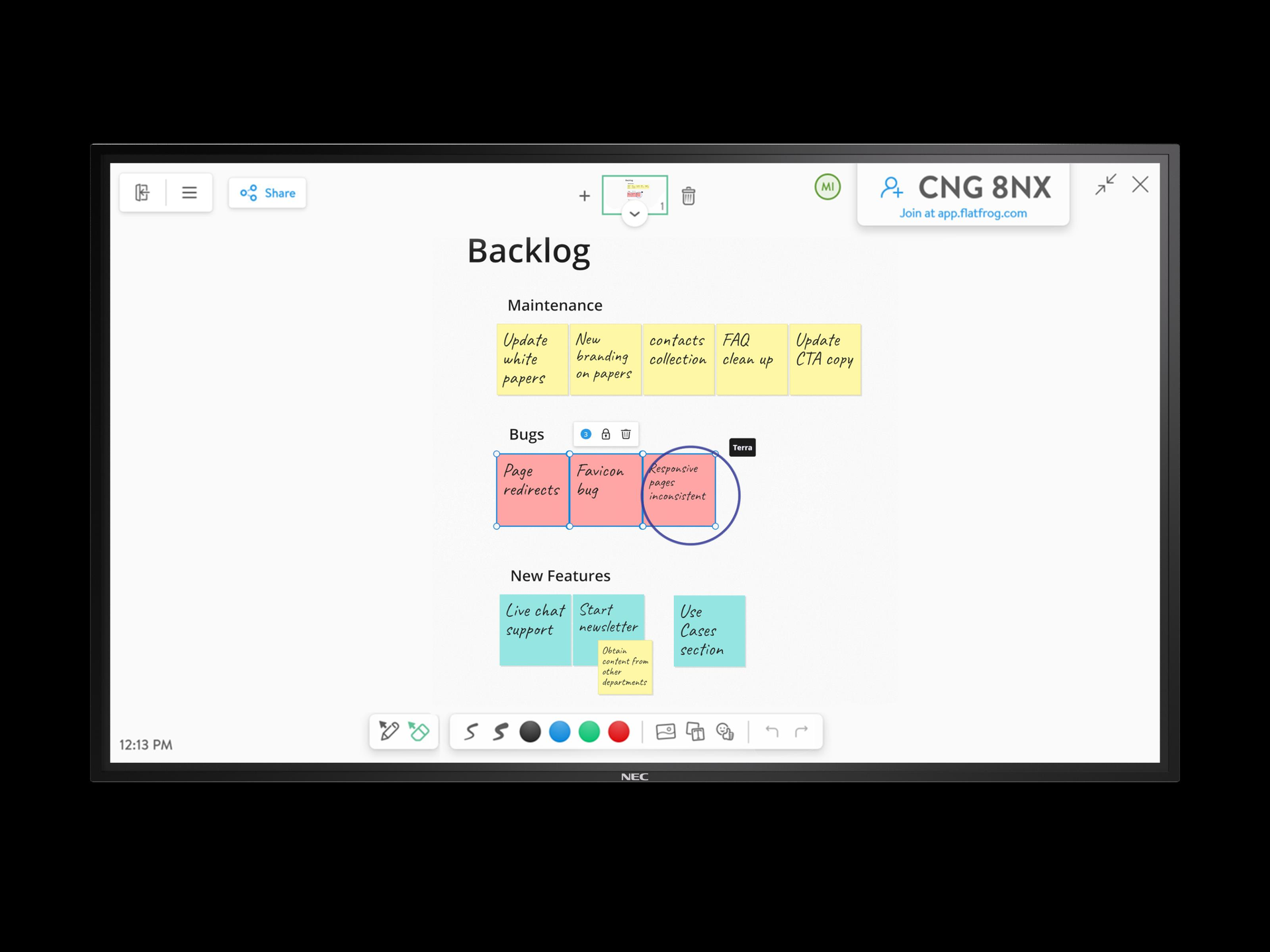The image size is (1270, 952).
Task: Click the undo arrow icon
Action: [x=771, y=732]
